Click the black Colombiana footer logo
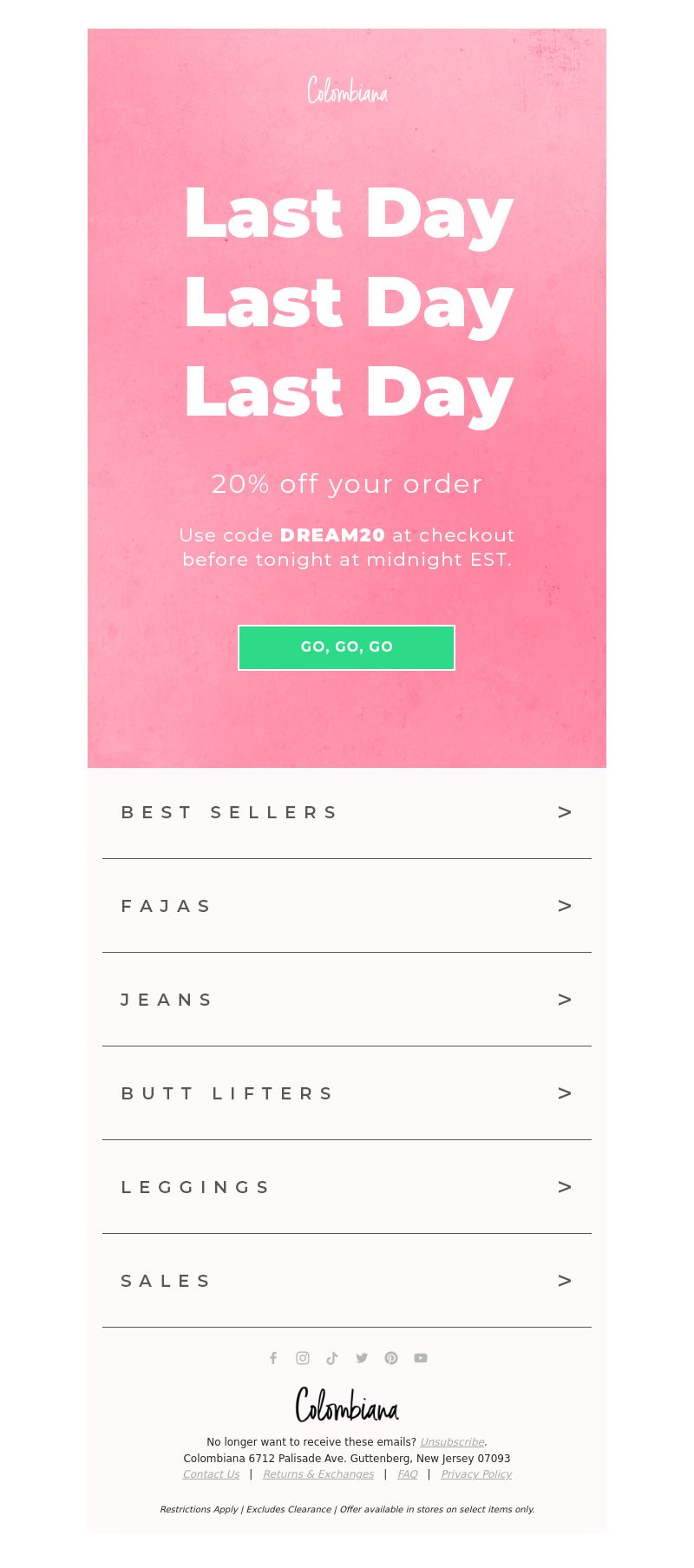 pyautogui.click(x=347, y=1405)
